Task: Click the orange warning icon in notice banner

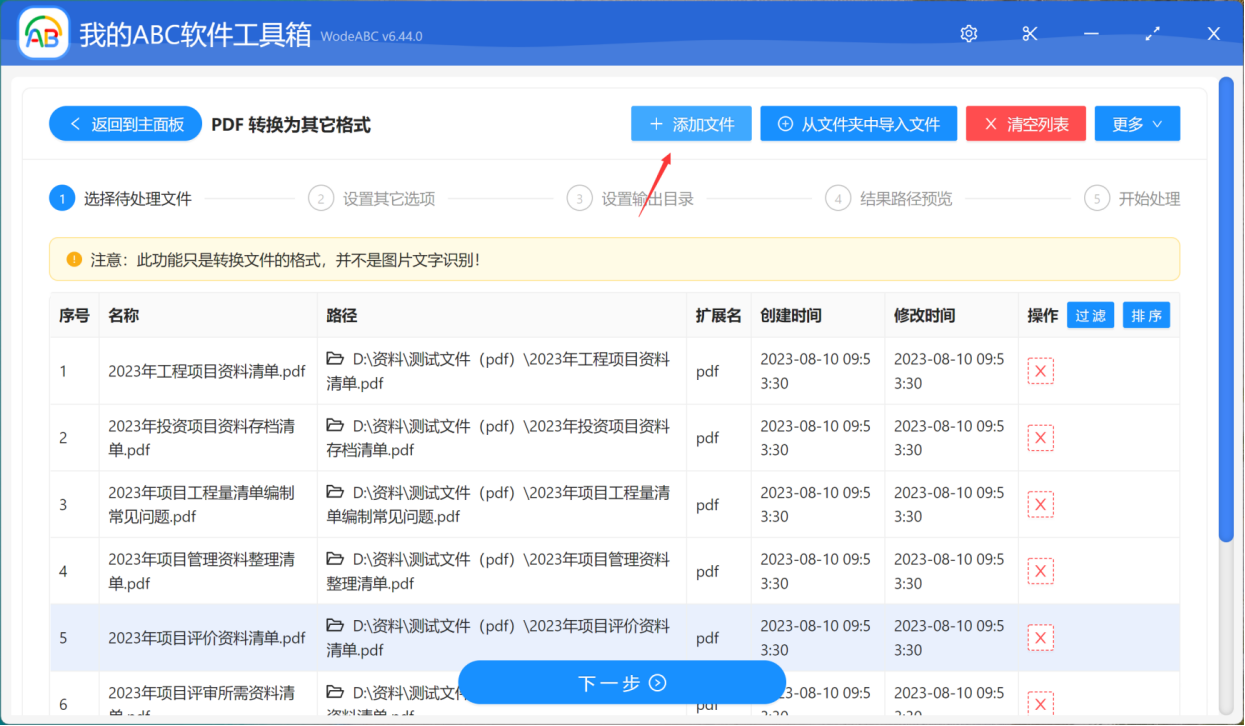Action: [x=73, y=258]
